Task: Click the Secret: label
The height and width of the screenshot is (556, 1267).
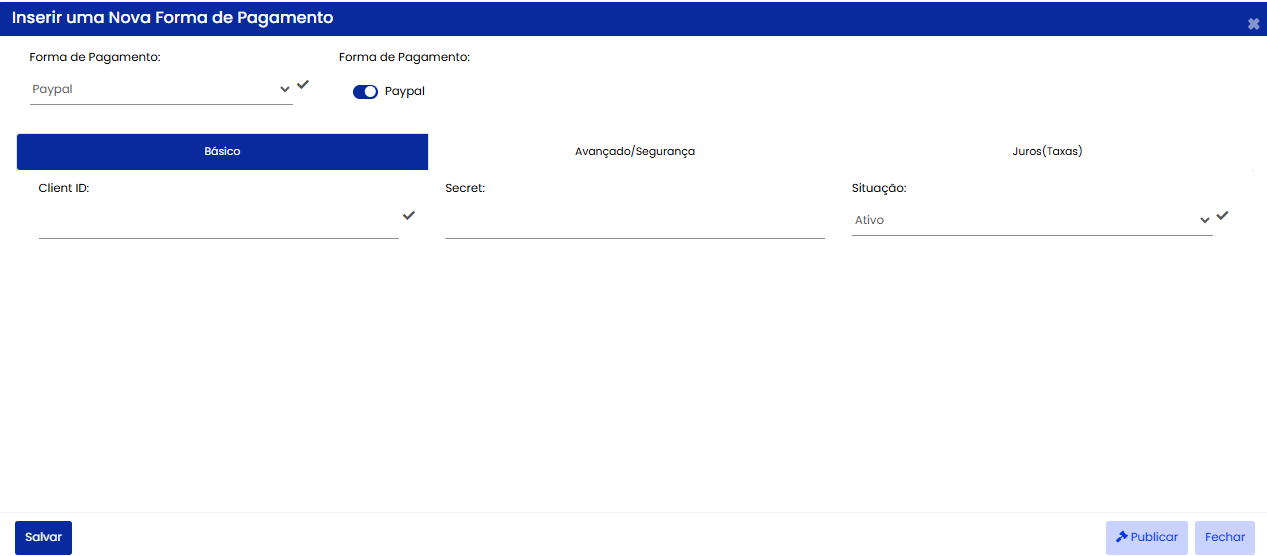Action: (x=465, y=187)
